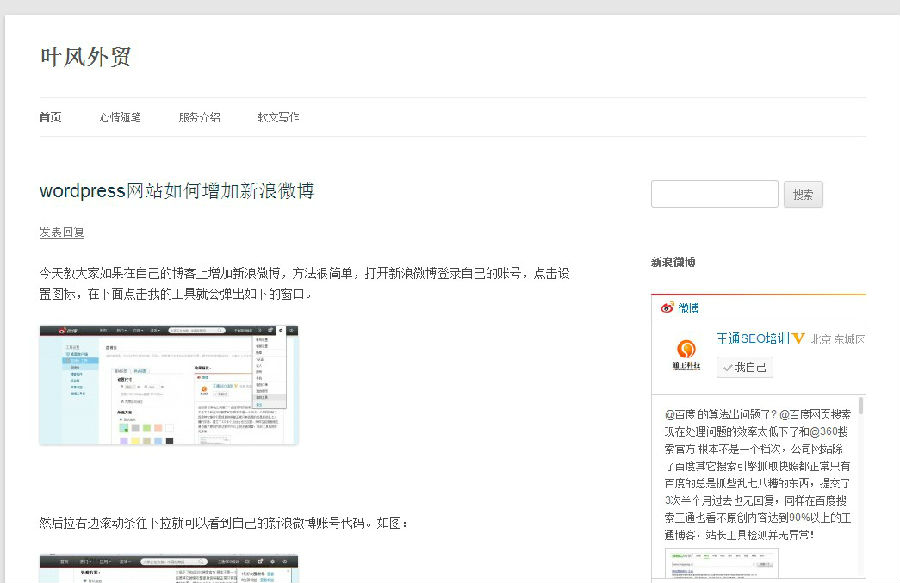This screenshot has width=900, height=583.
Task: Open the 首页 menu item
Action: point(50,117)
